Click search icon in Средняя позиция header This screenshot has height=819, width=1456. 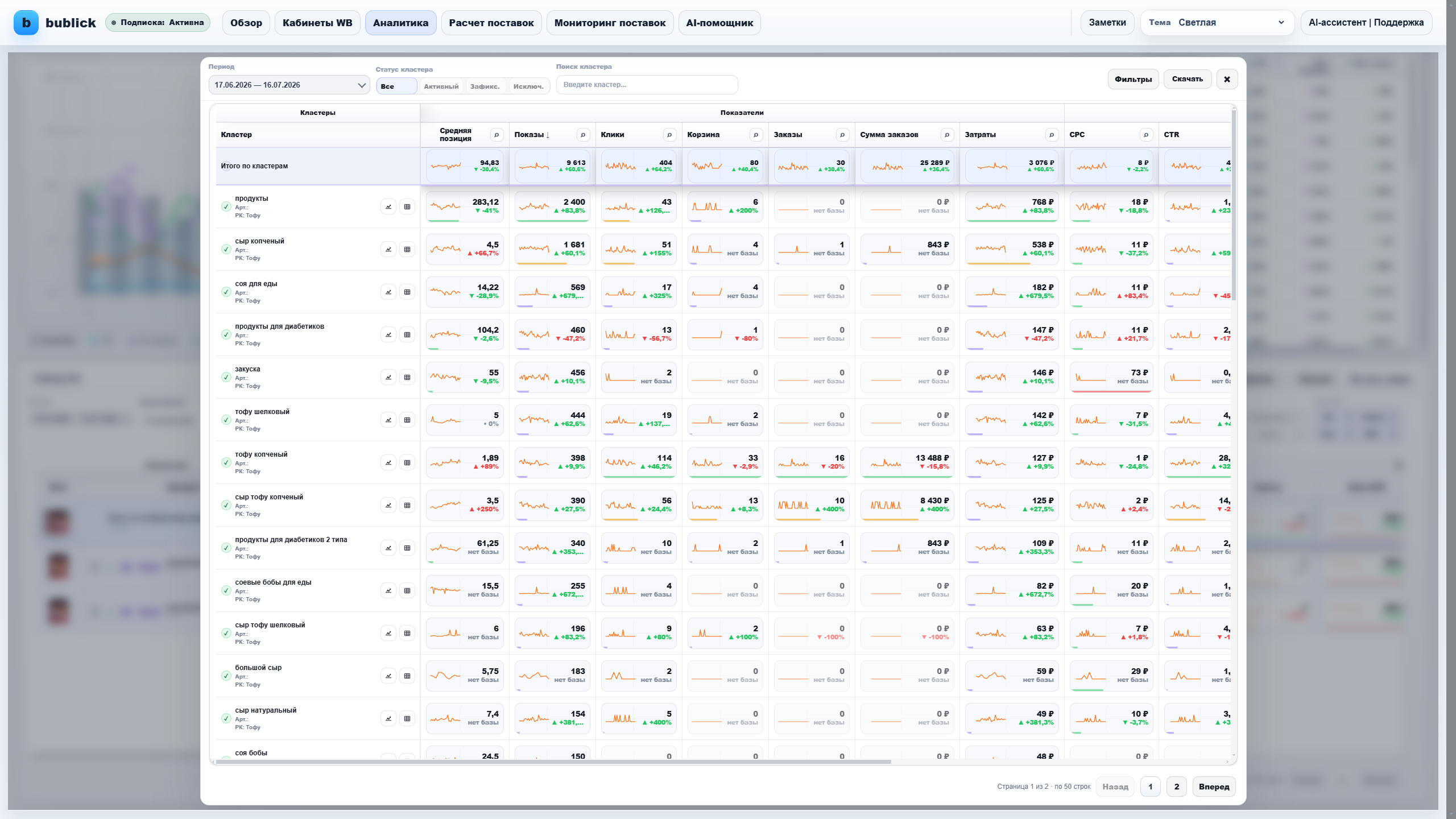click(497, 135)
